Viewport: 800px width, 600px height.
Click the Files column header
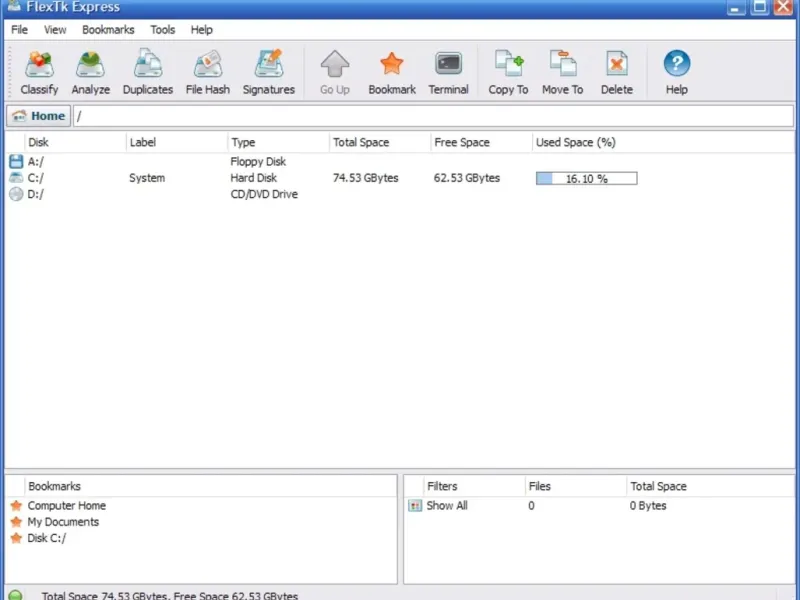(576, 486)
